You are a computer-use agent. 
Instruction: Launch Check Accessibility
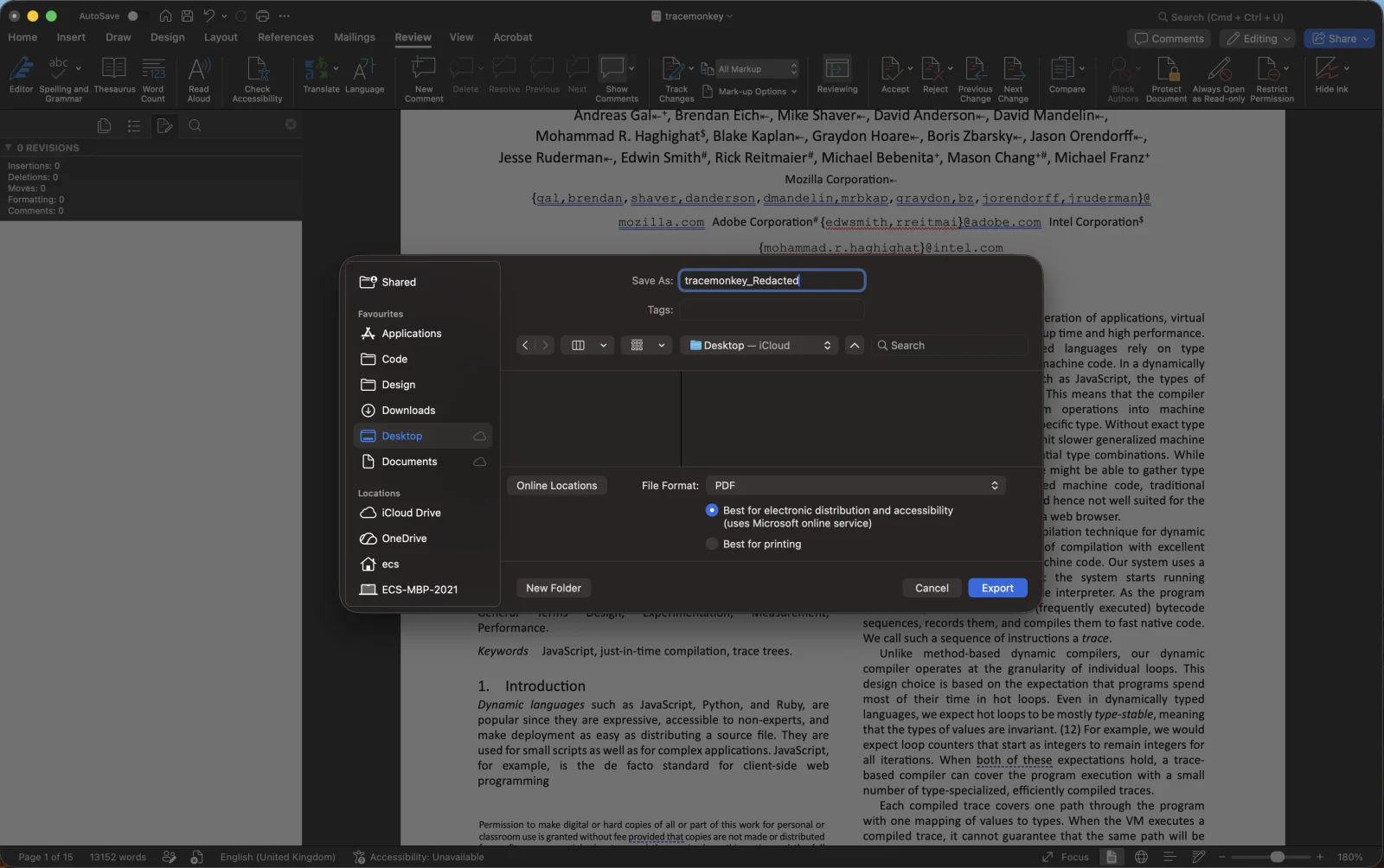point(258,79)
